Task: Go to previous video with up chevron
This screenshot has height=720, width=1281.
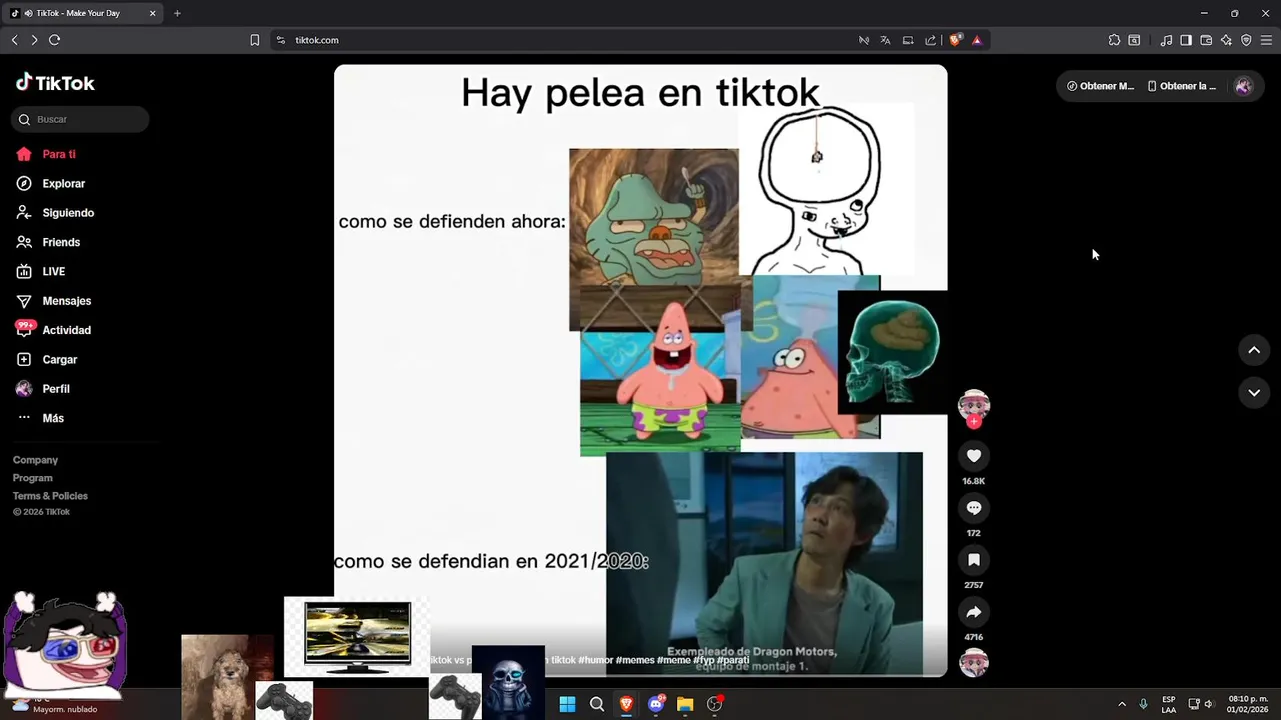Action: coord(1254,350)
